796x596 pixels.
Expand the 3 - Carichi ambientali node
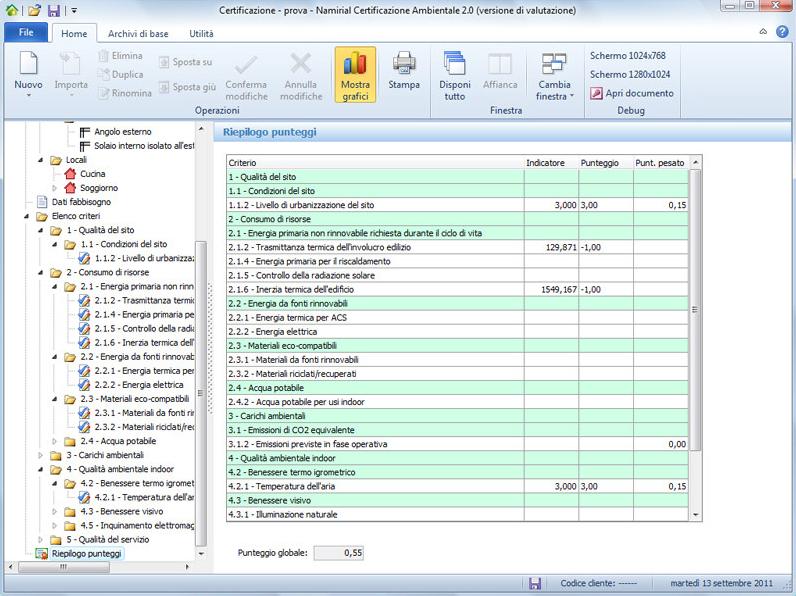[x=41, y=455]
